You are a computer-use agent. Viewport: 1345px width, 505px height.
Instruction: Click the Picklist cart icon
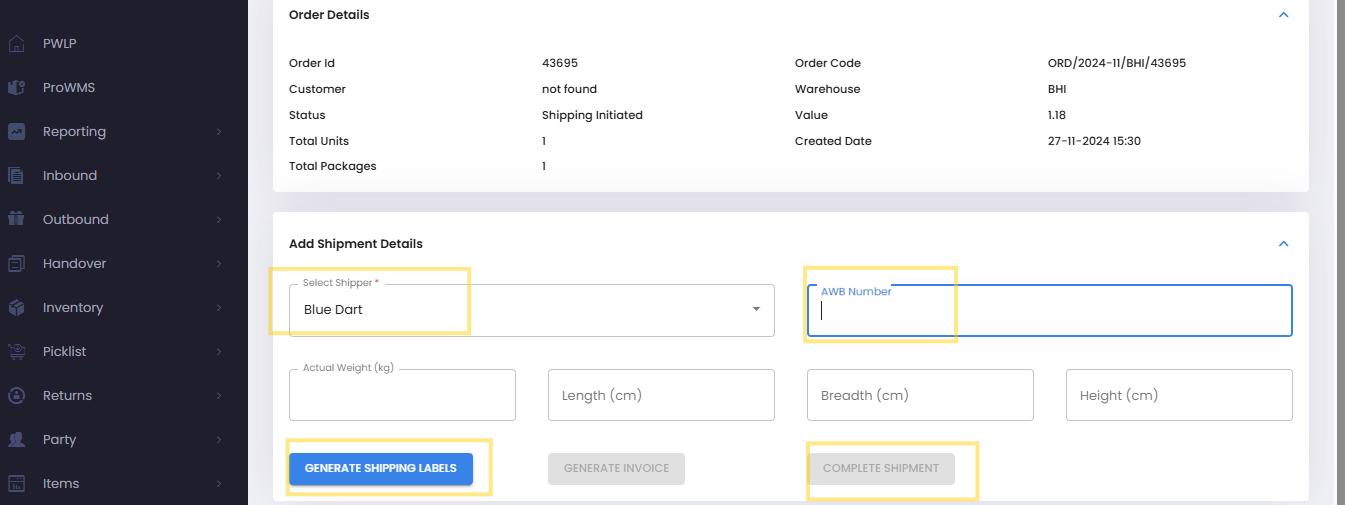coord(16,352)
